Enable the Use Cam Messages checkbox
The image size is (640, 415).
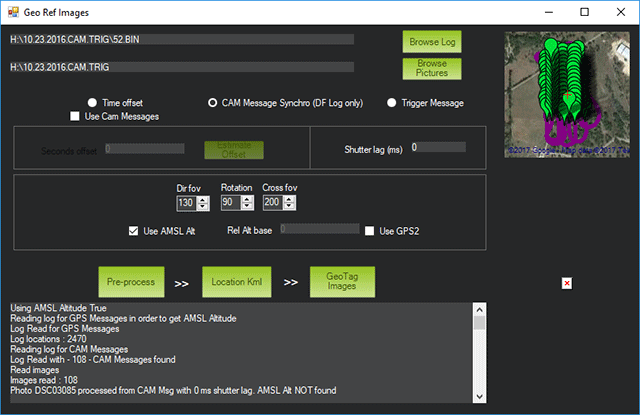point(76,117)
